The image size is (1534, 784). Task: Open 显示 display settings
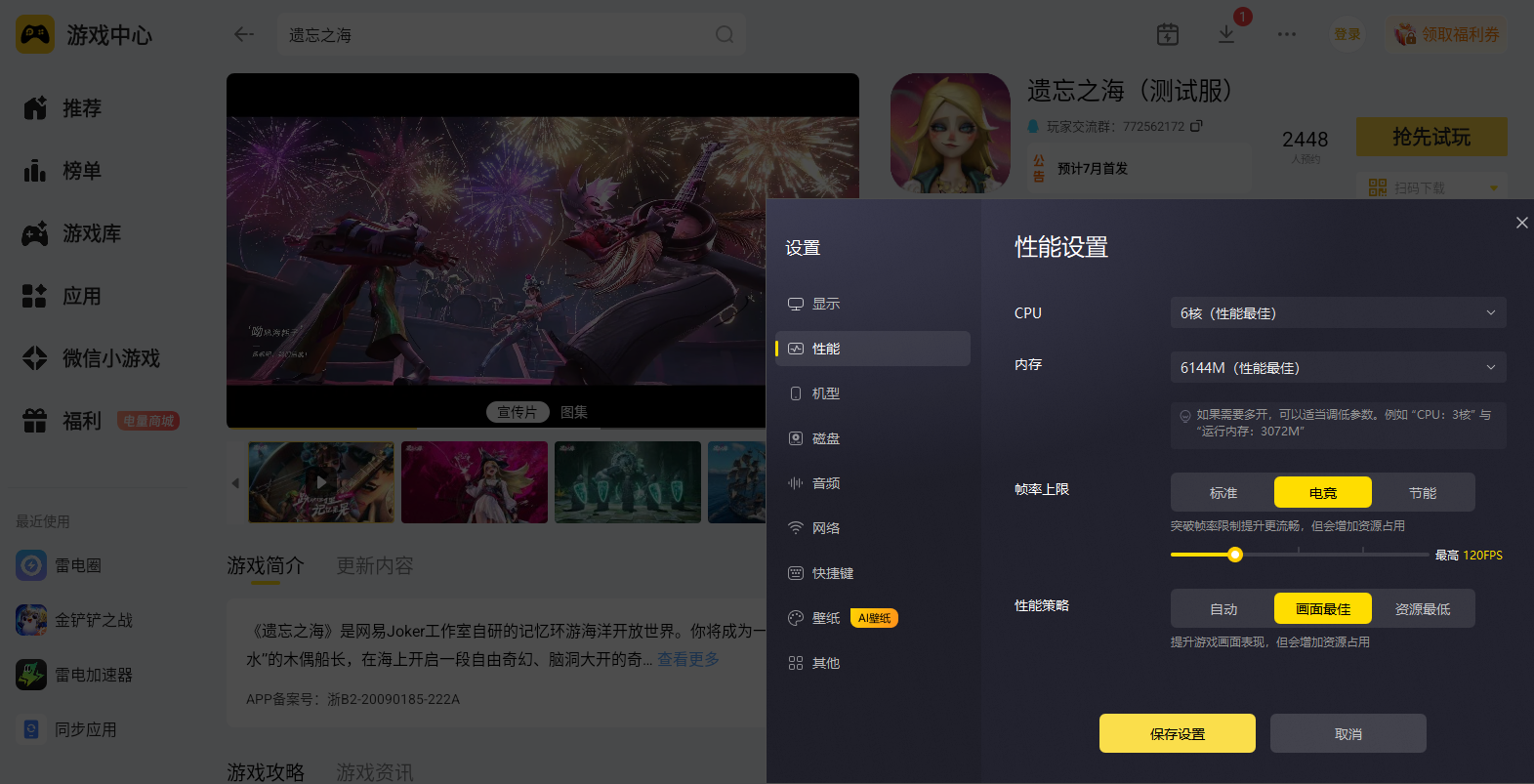873,304
